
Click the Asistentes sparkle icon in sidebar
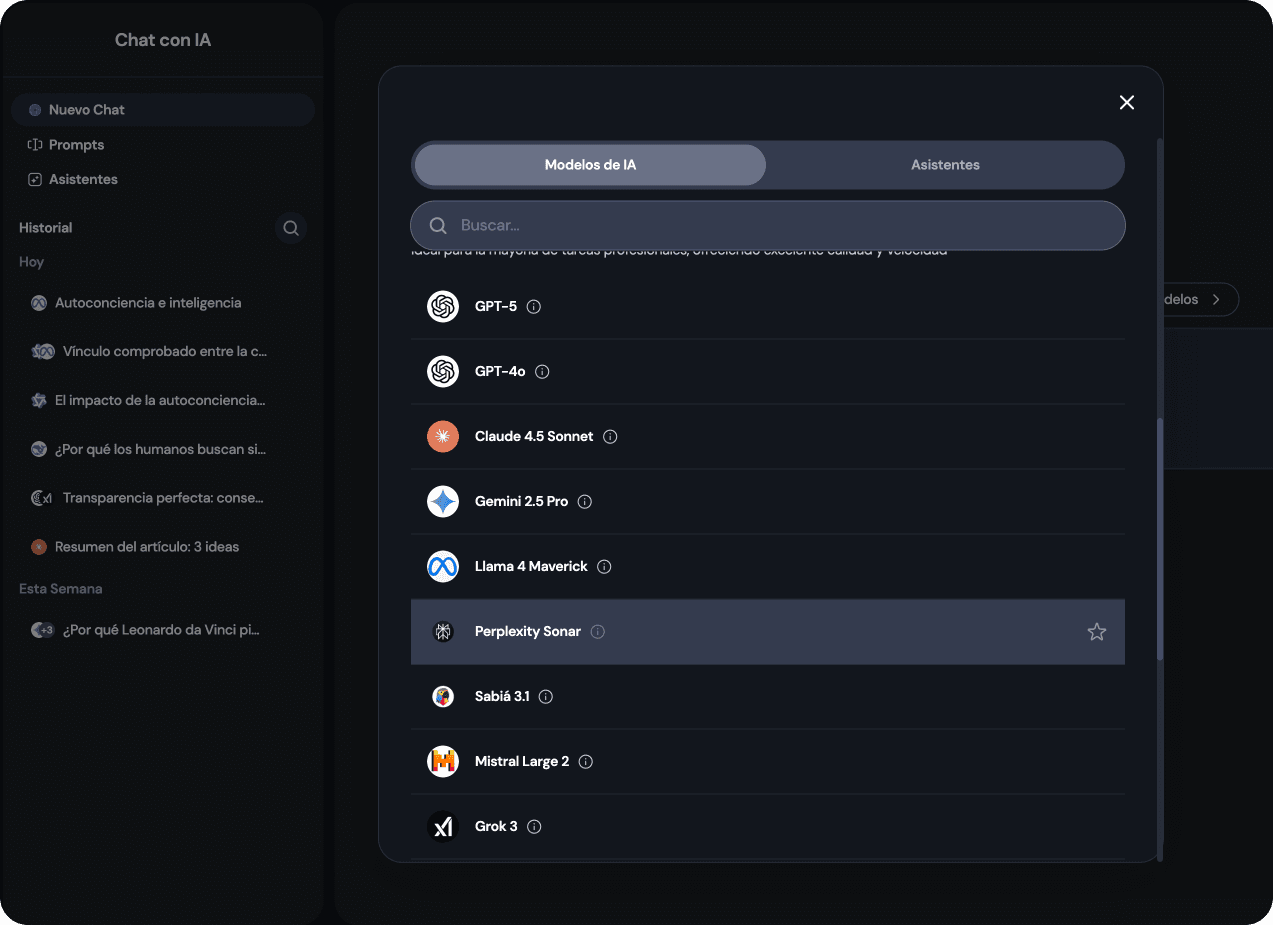click(x=35, y=180)
